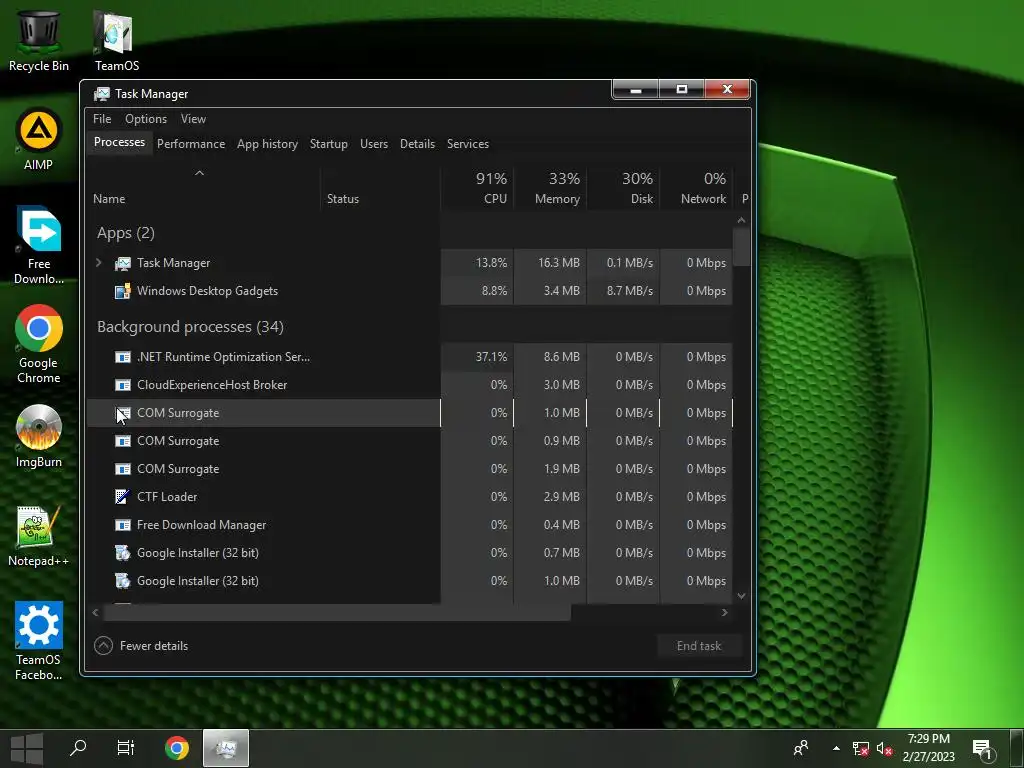The height and width of the screenshot is (768, 1024).
Task: Open the Recycle Bin desktop icon
Action: pyautogui.click(x=39, y=40)
